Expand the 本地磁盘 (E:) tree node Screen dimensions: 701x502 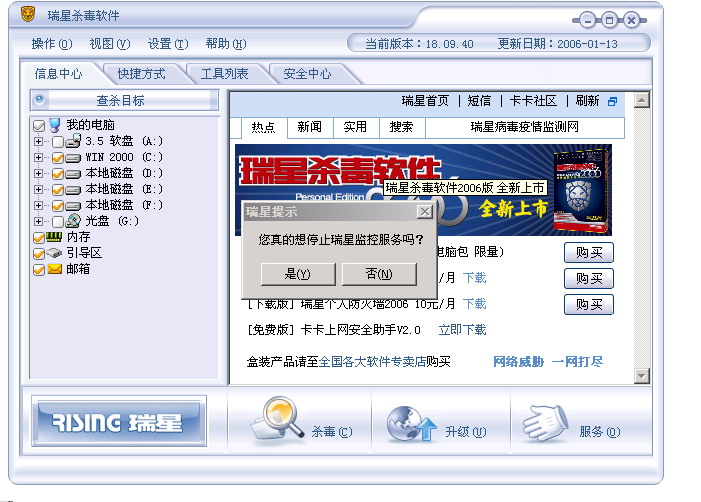pos(38,190)
